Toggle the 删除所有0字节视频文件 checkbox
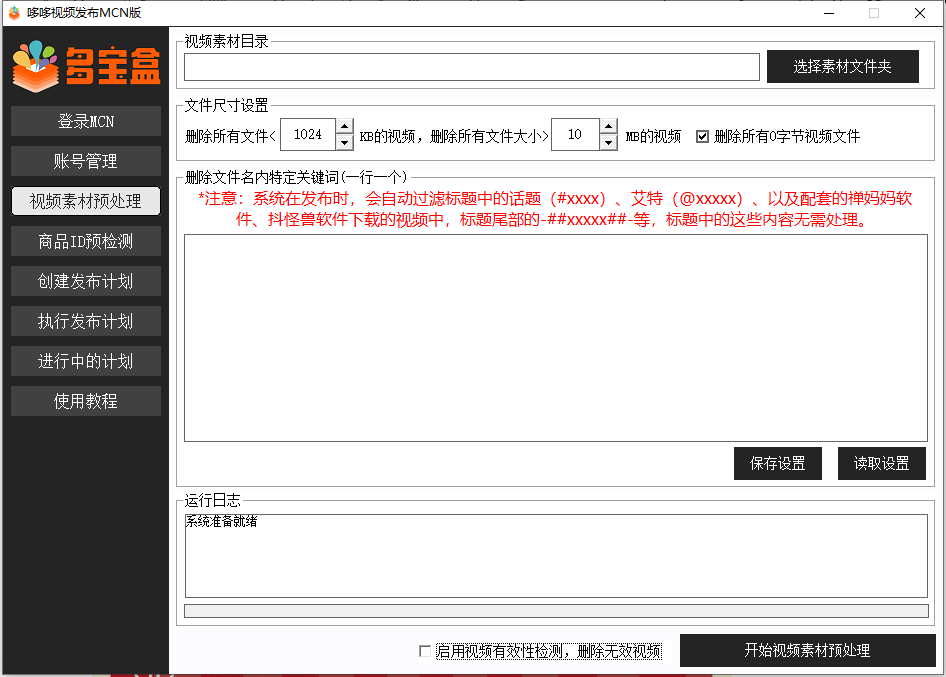Screen dimensions: 946x677 point(702,136)
